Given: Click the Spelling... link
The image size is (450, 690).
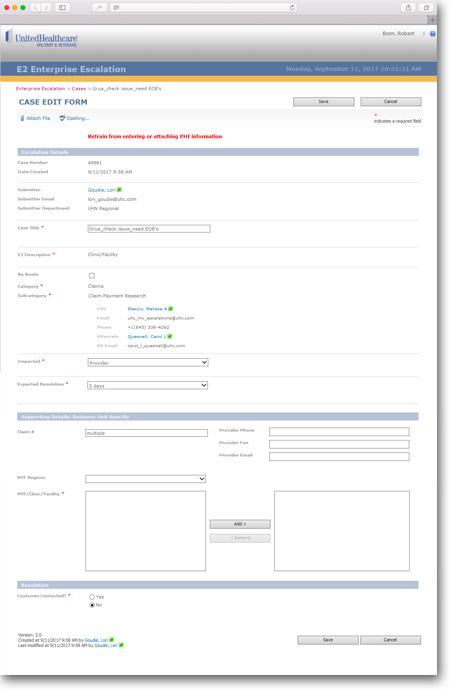Looking at the screenshot, I should pos(78,118).
